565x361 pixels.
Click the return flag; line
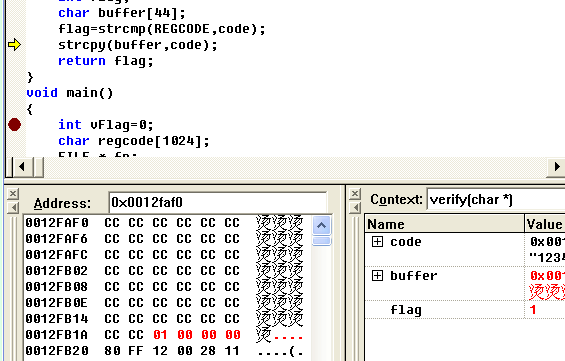[x=106, y=61]
